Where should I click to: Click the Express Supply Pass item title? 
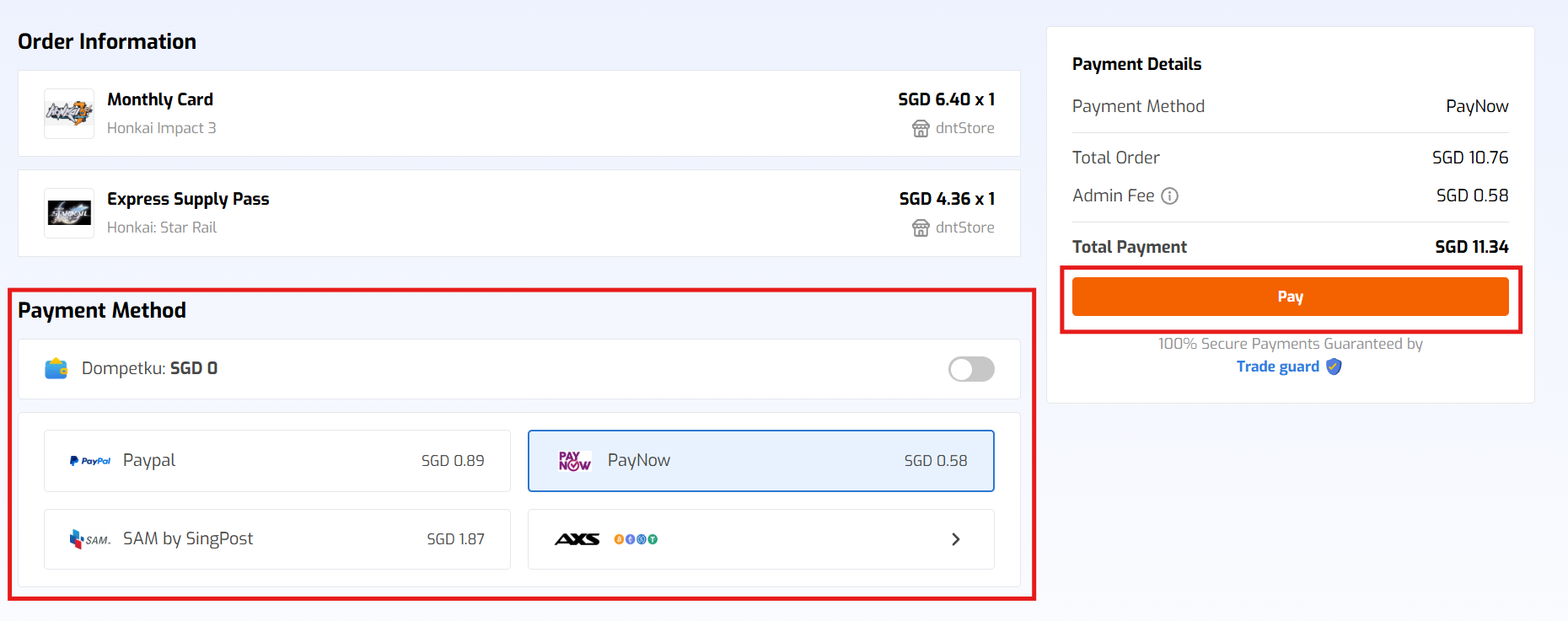(x=188, y=199)
